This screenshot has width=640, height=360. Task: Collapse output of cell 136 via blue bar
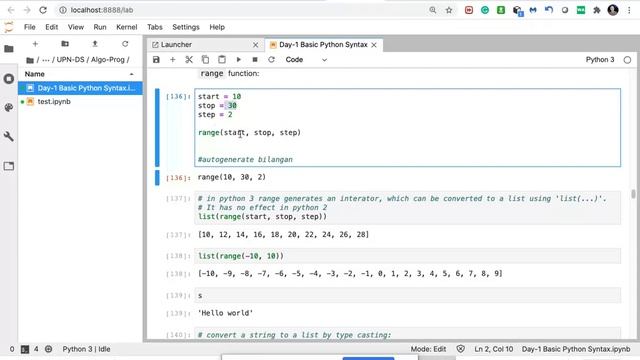157,178
